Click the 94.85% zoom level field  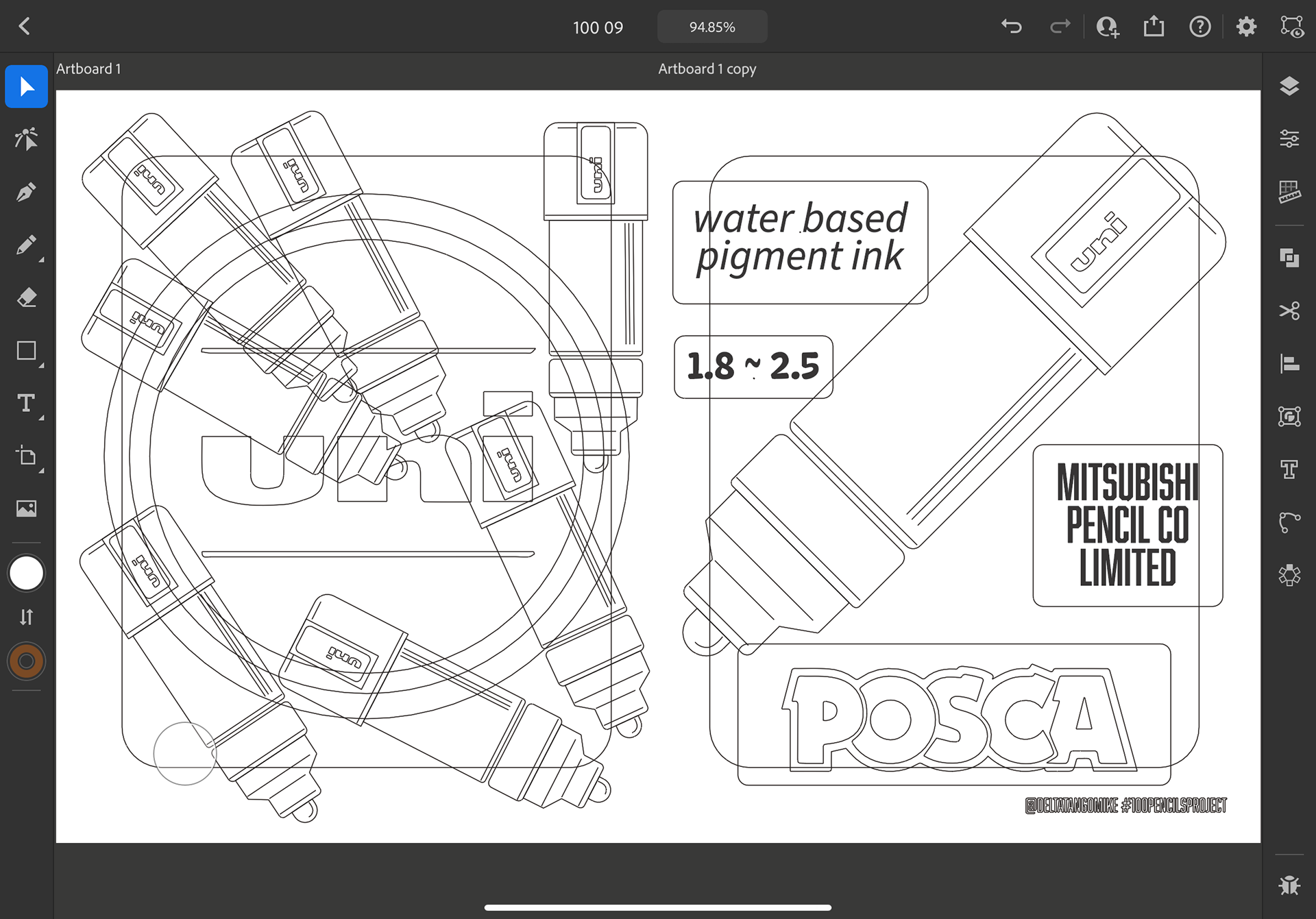(712, 27)
